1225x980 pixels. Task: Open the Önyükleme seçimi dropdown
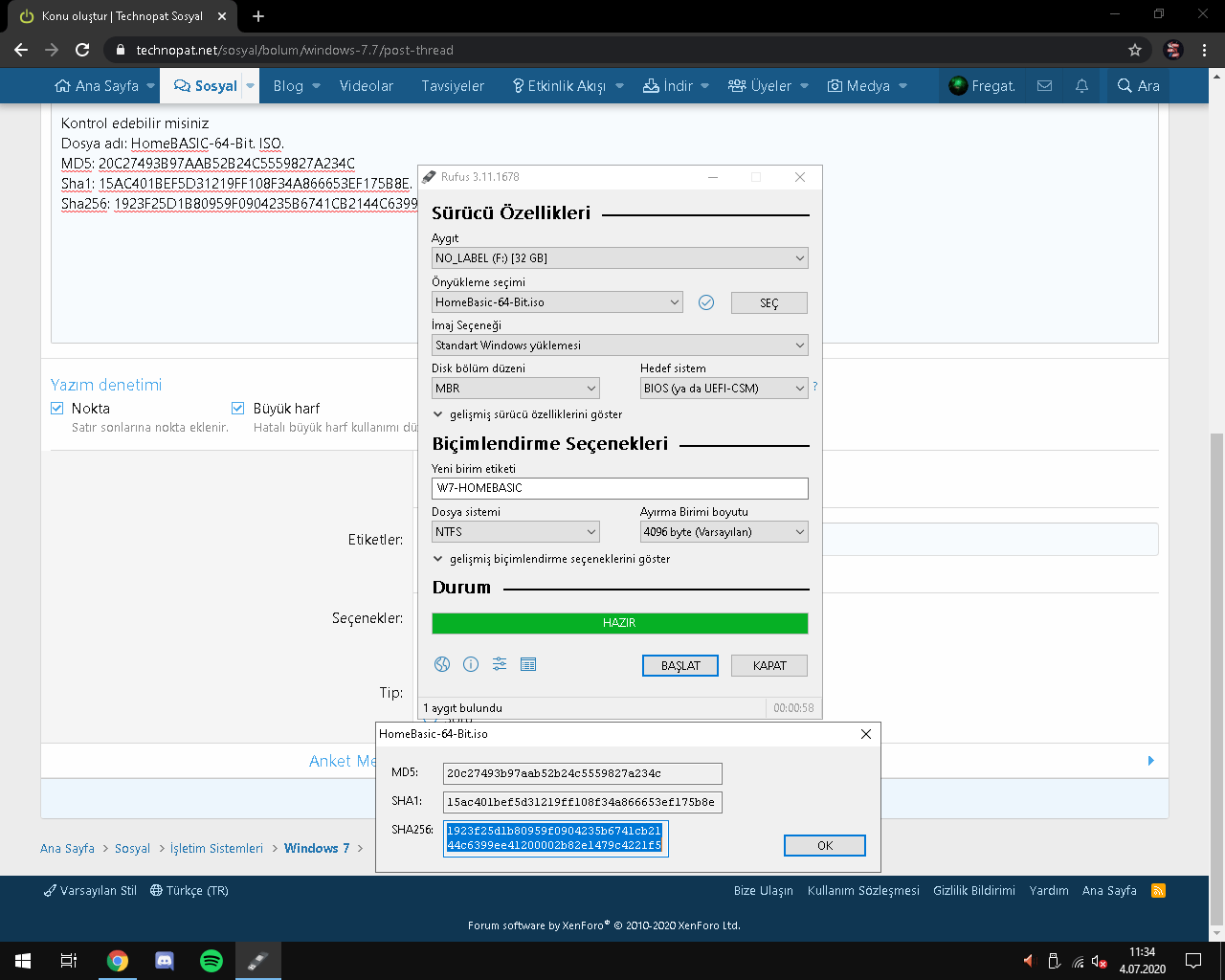pyautogui.click(x=557, y=302)
